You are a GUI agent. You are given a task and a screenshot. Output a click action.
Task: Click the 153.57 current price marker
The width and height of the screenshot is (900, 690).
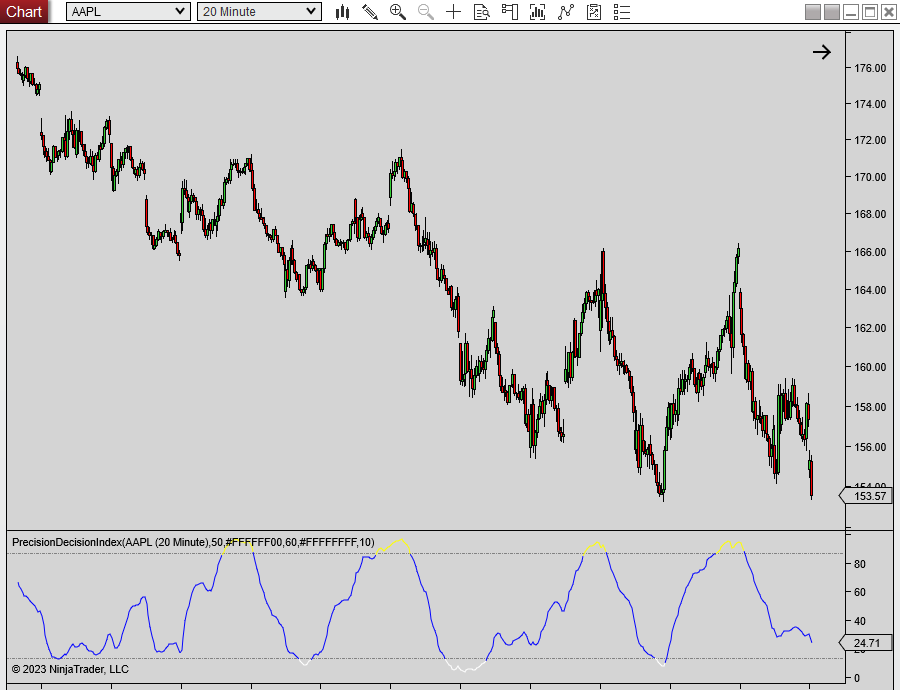(x=867, y=496)
